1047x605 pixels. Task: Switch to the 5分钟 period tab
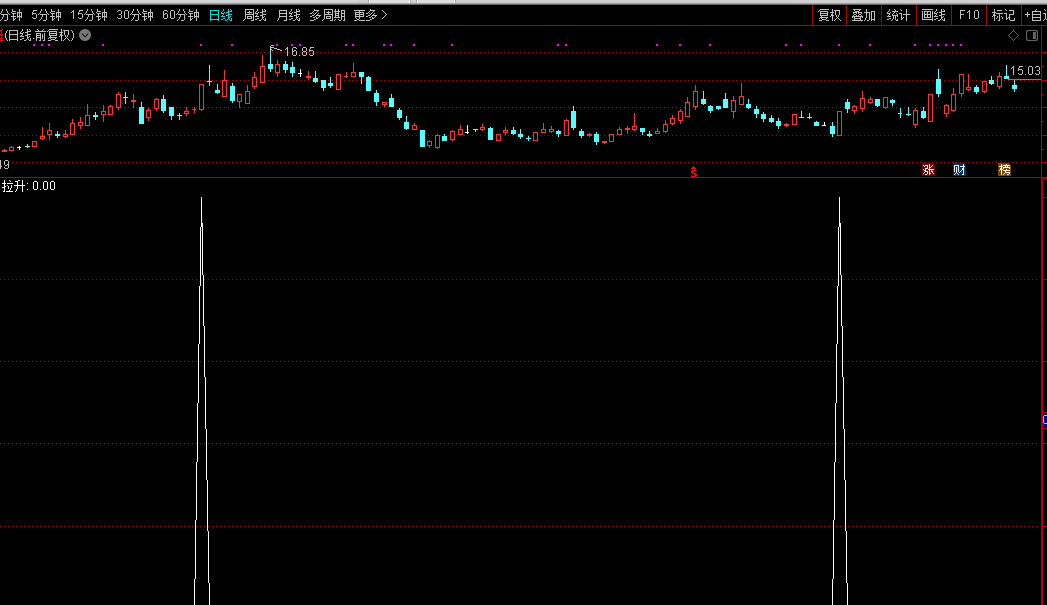[x=46, y=15]
